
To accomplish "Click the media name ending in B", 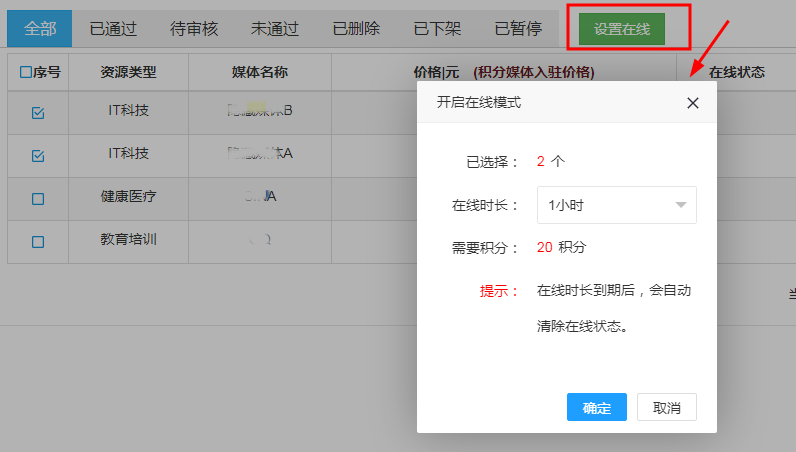I will 259,110.
